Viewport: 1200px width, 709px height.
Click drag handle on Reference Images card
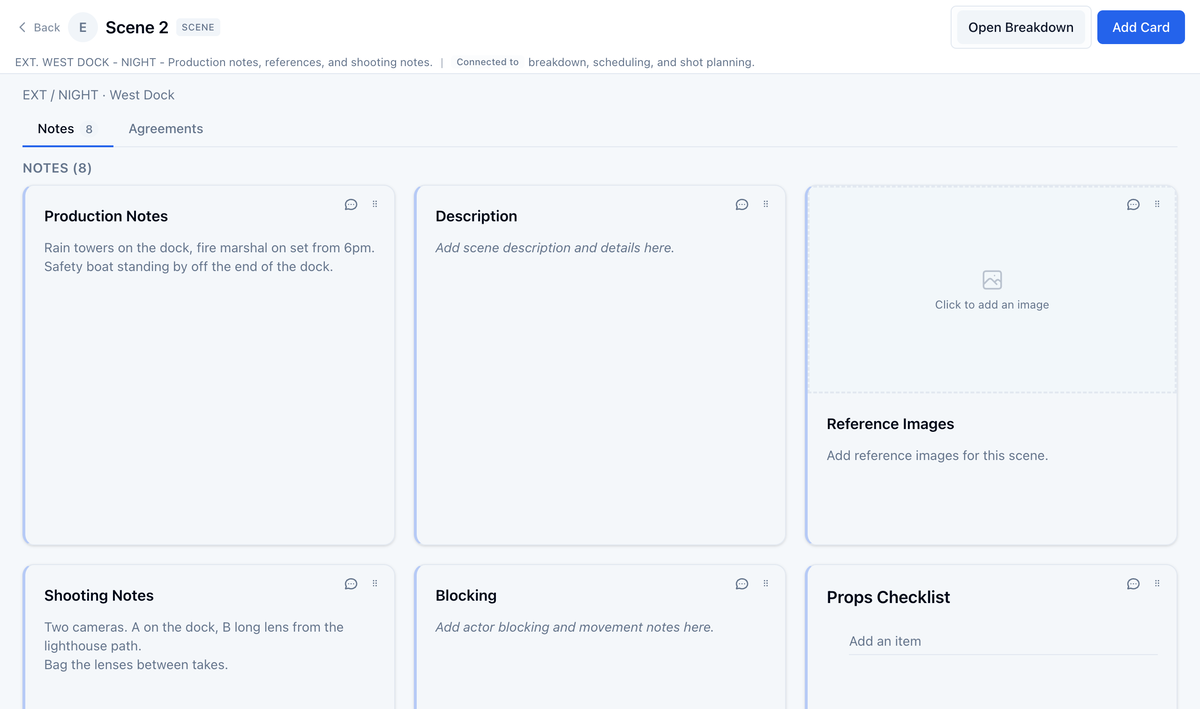(1157, 204)
